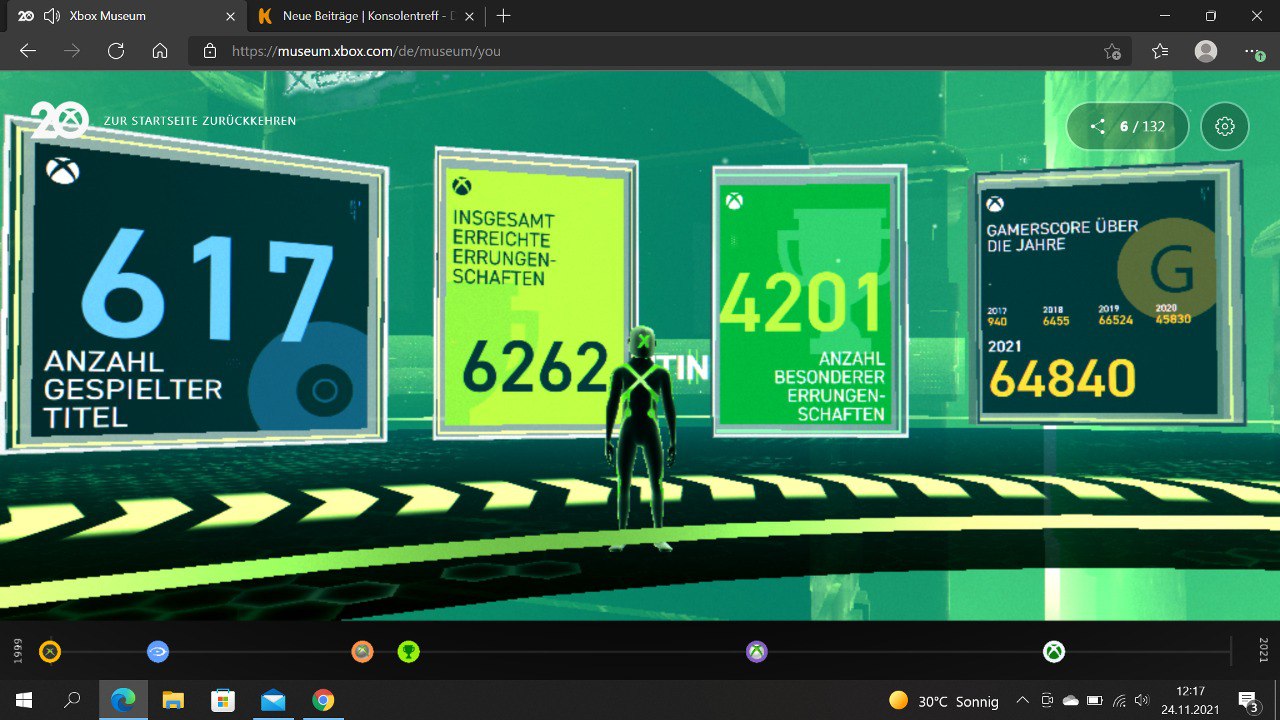Open the museum settings gear
1280x720 pixels.
tap(1225, 126)
